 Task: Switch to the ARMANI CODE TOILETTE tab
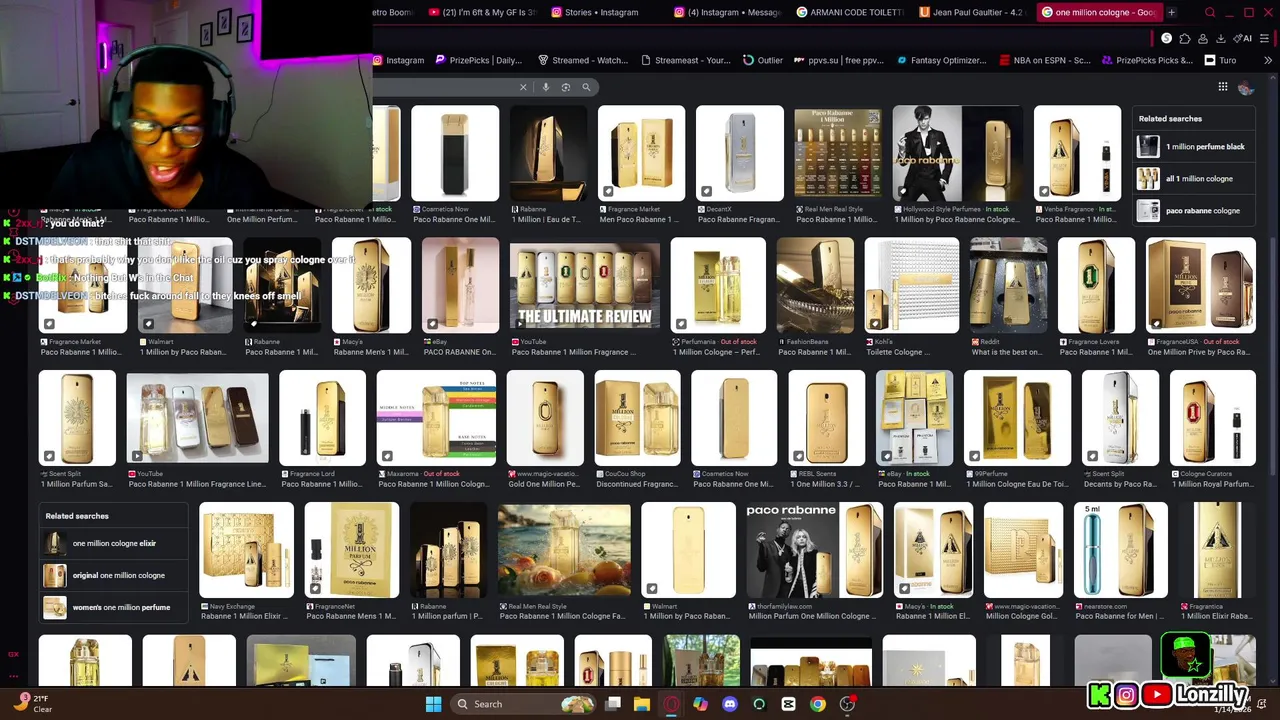850,12
